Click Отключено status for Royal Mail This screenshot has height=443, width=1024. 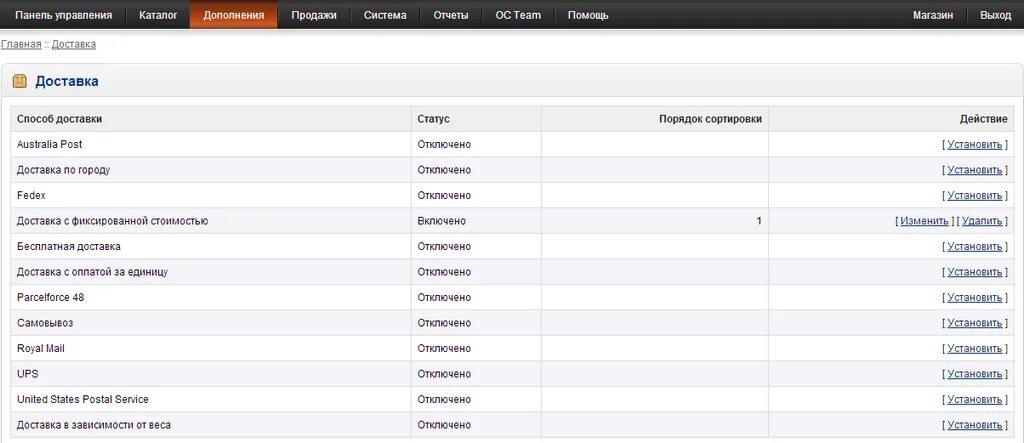[x=444, y=348]
